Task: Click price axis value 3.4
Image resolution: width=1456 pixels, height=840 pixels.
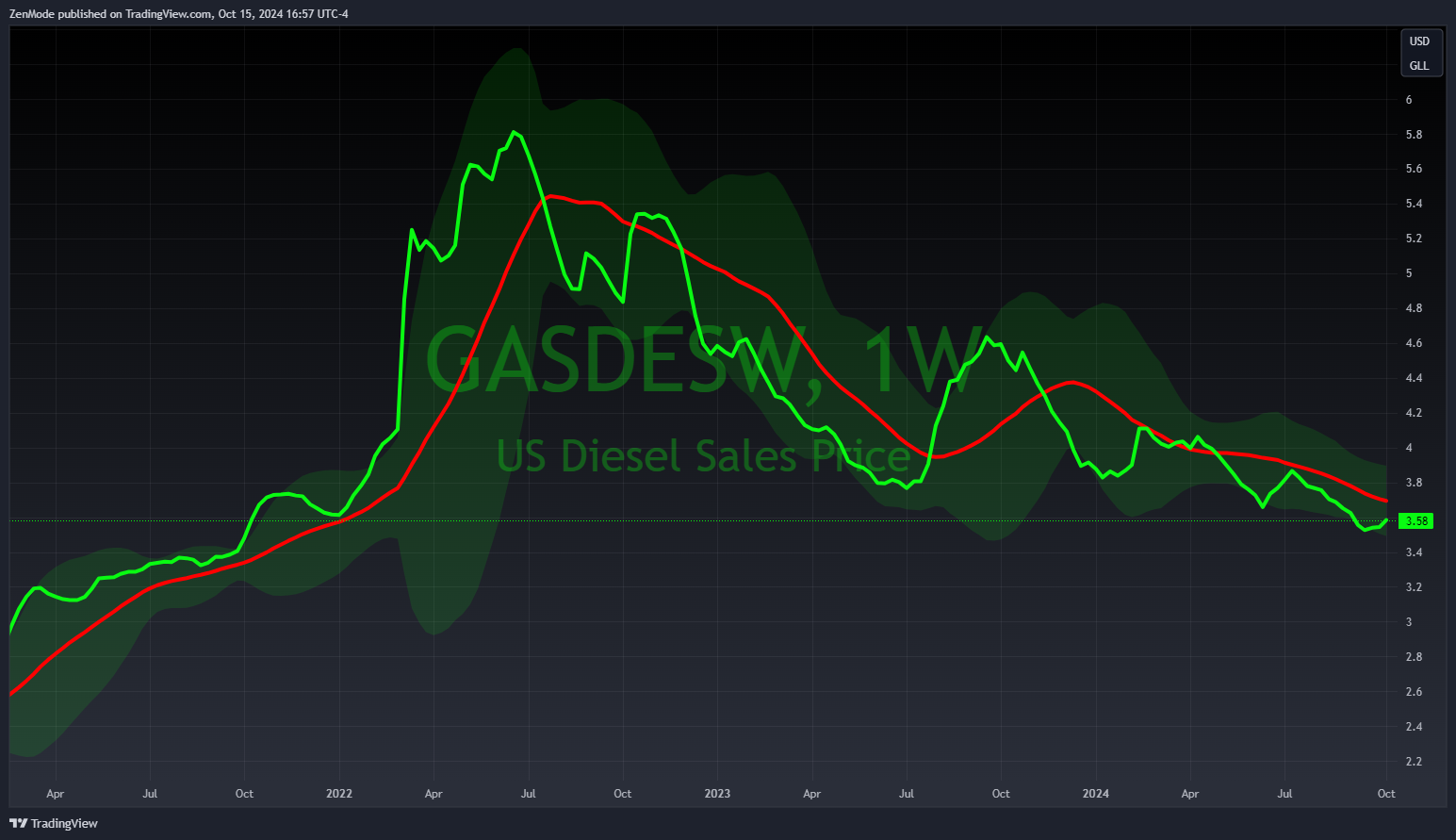Action: pos(1414,553)
